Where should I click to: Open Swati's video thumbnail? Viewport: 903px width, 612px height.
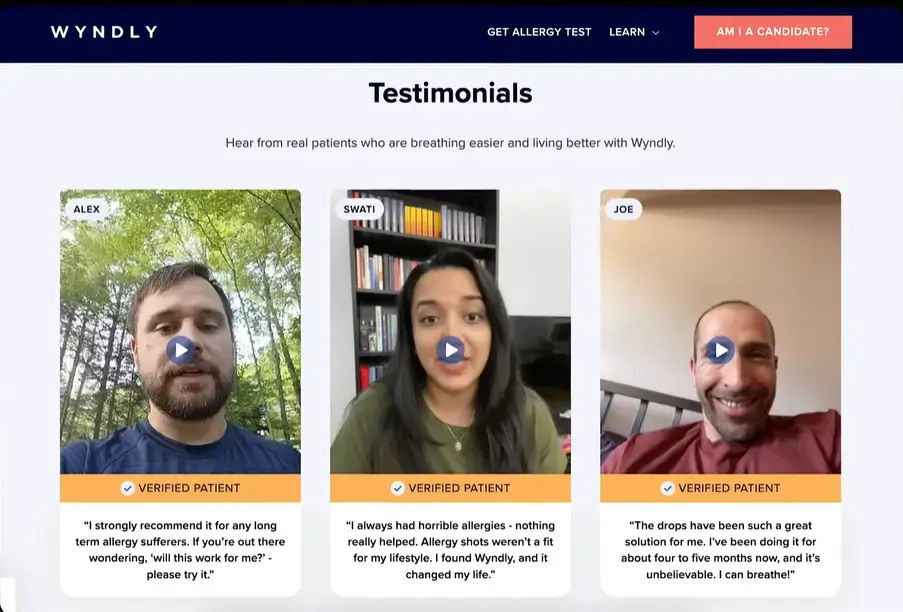tap(450, 332)
